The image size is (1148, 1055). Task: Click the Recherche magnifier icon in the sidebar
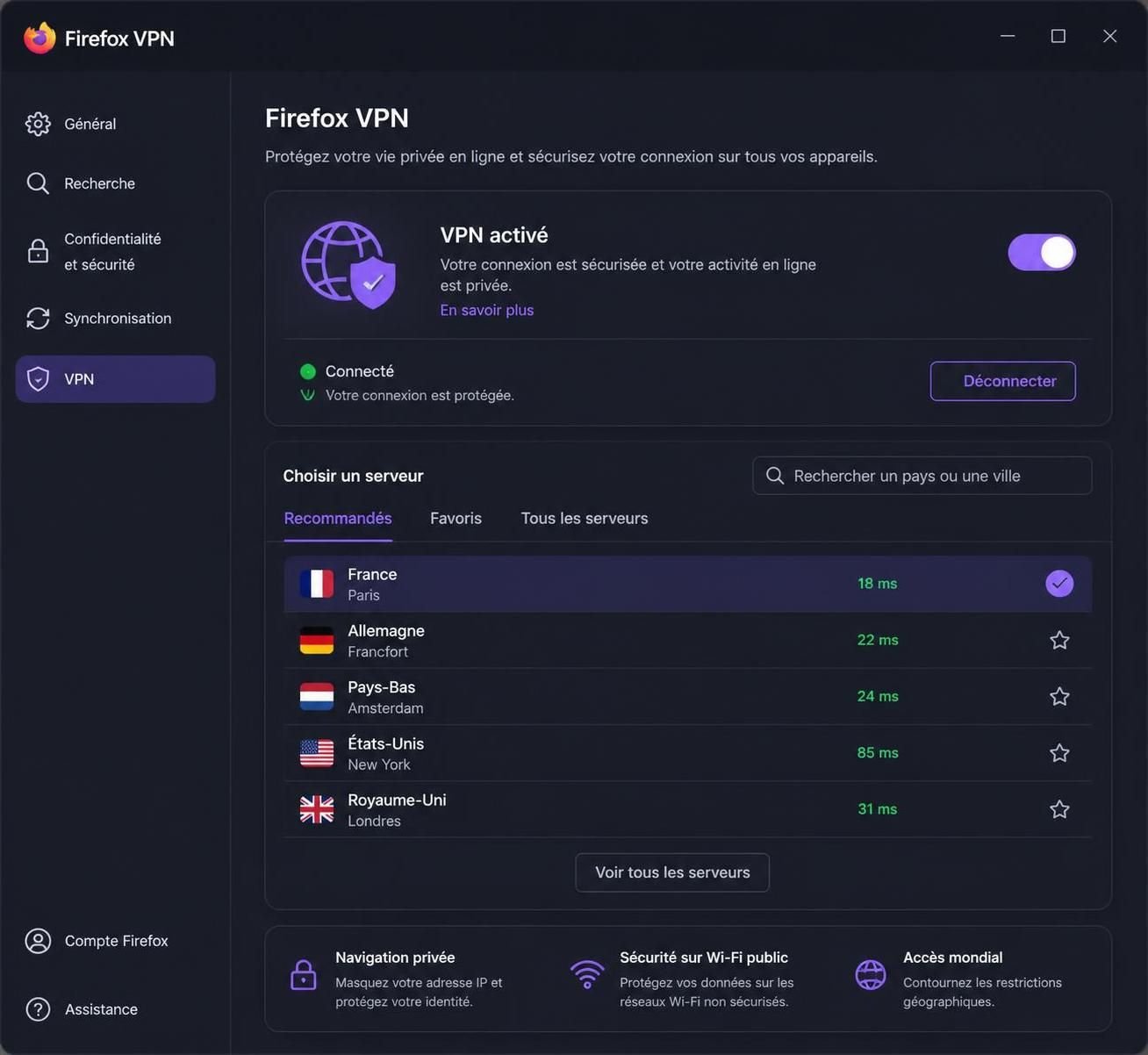(x=38, y=183)
